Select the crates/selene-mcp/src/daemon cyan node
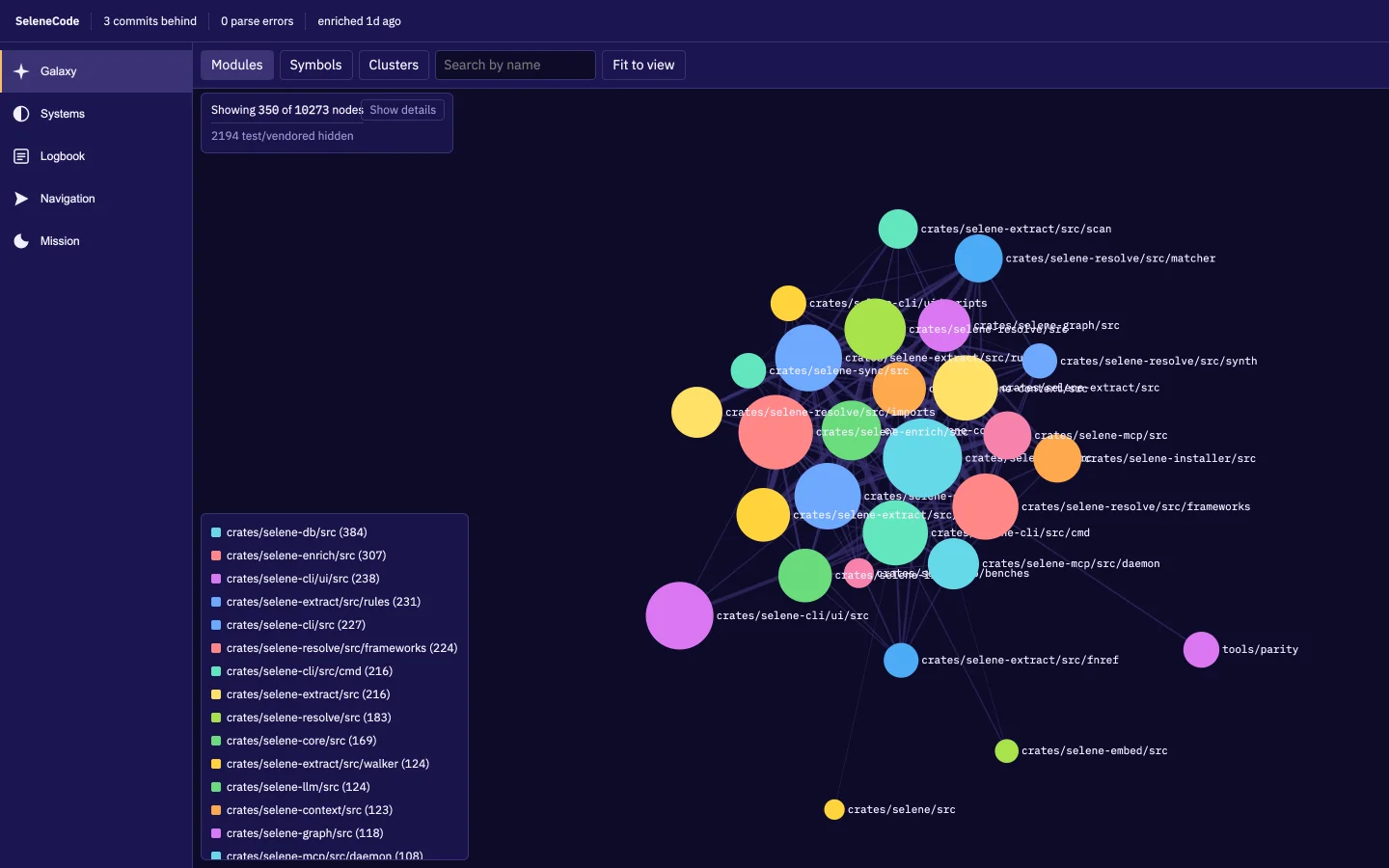This screenshot has width=1389, height=868. pos(953,563)
